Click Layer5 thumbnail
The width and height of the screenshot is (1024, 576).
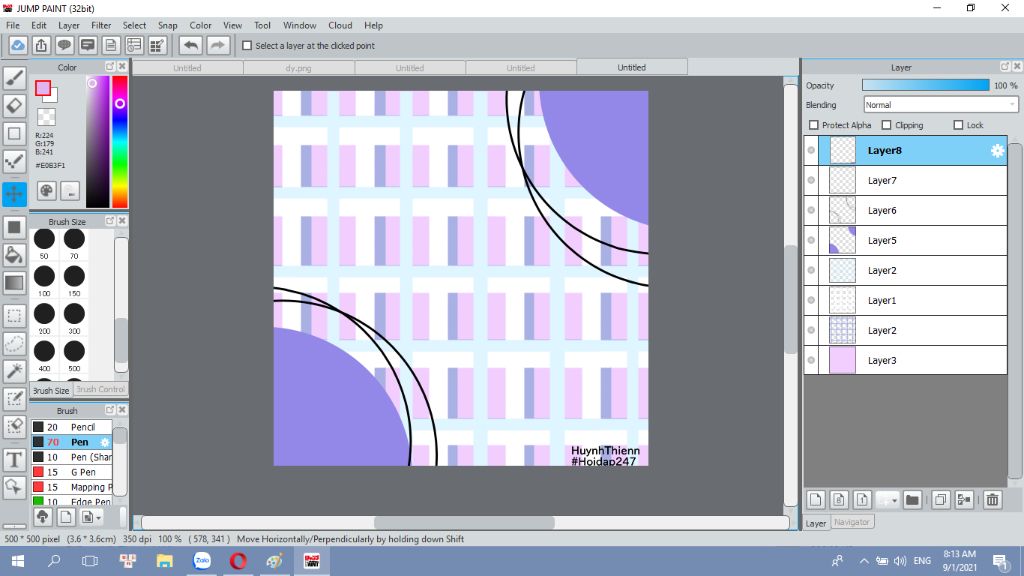pyautogui.click(x=842, y=240)
